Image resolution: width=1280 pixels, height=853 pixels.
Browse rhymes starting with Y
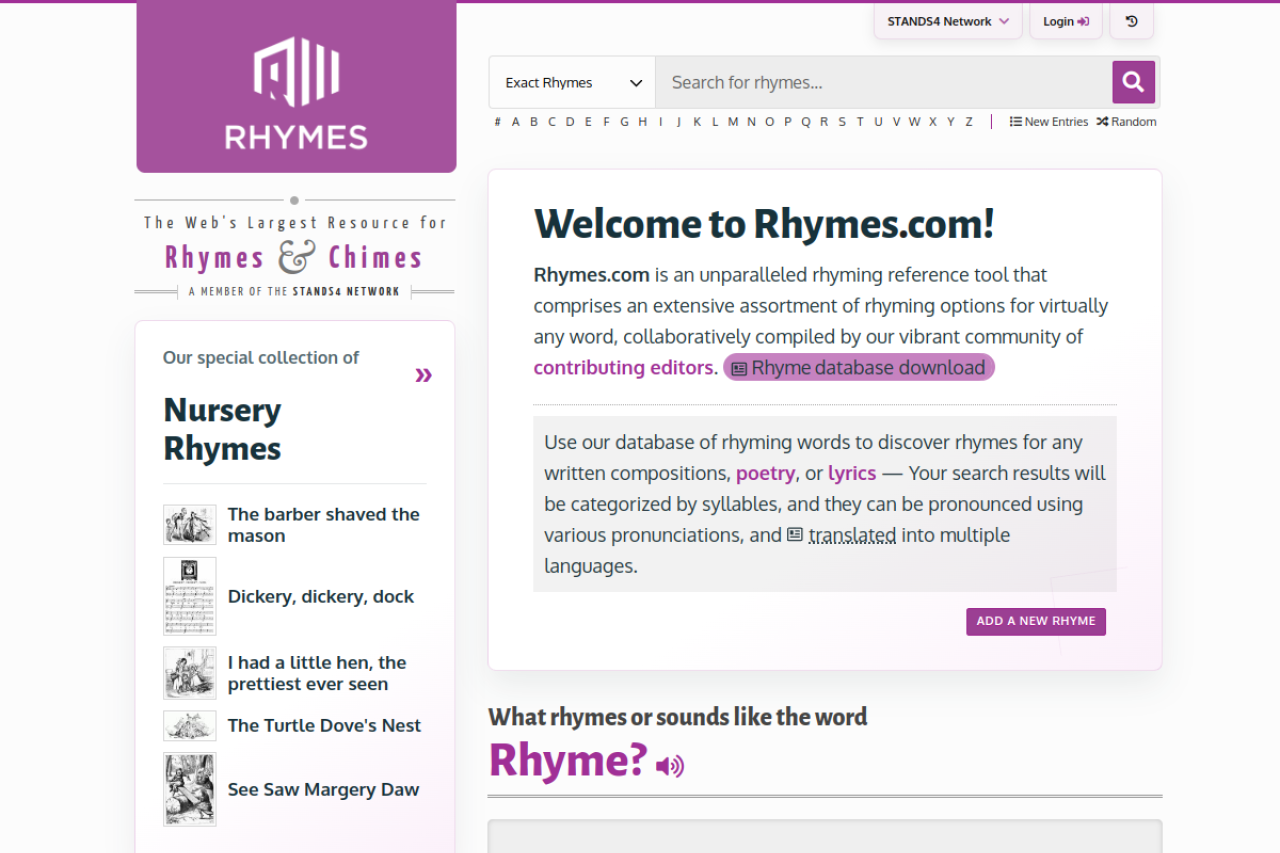coord(951,122)
